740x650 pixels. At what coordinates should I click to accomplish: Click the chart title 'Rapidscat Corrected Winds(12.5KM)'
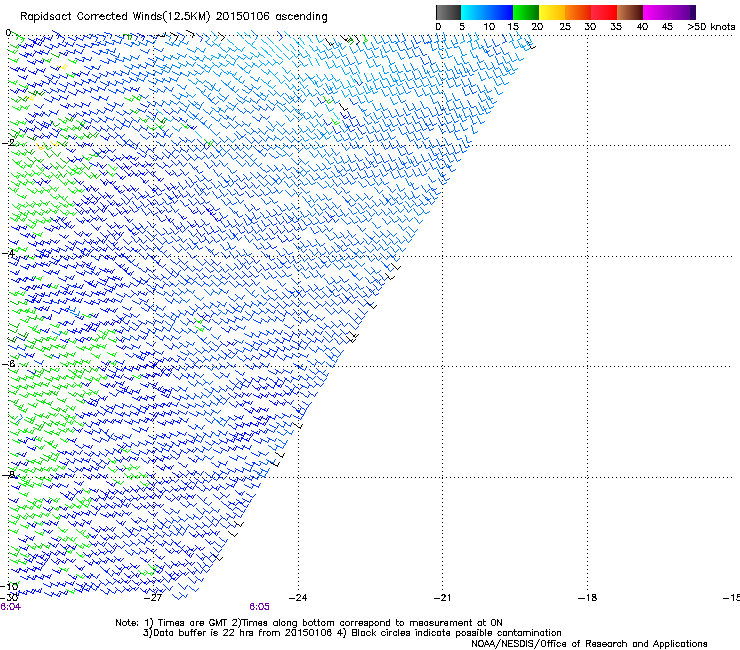click(115, 17)
